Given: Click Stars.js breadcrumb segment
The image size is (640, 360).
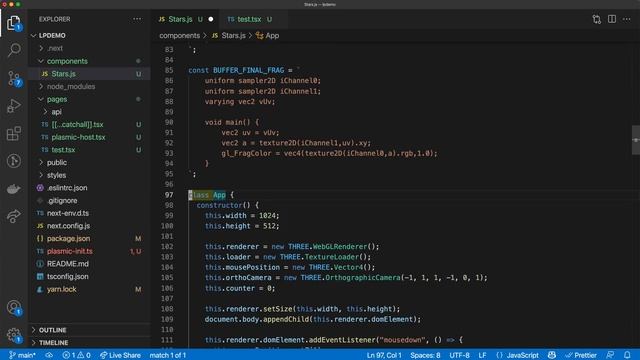Looking at the screenshot, I should click(x=229, y=36).
